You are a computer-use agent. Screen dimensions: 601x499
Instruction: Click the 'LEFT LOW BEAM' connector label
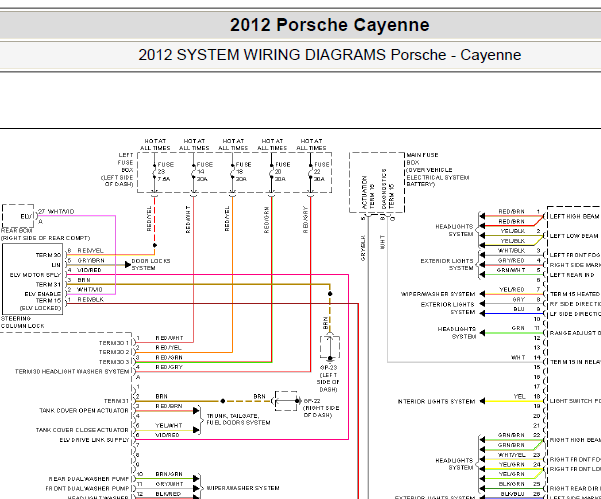[x=574, y=236]
